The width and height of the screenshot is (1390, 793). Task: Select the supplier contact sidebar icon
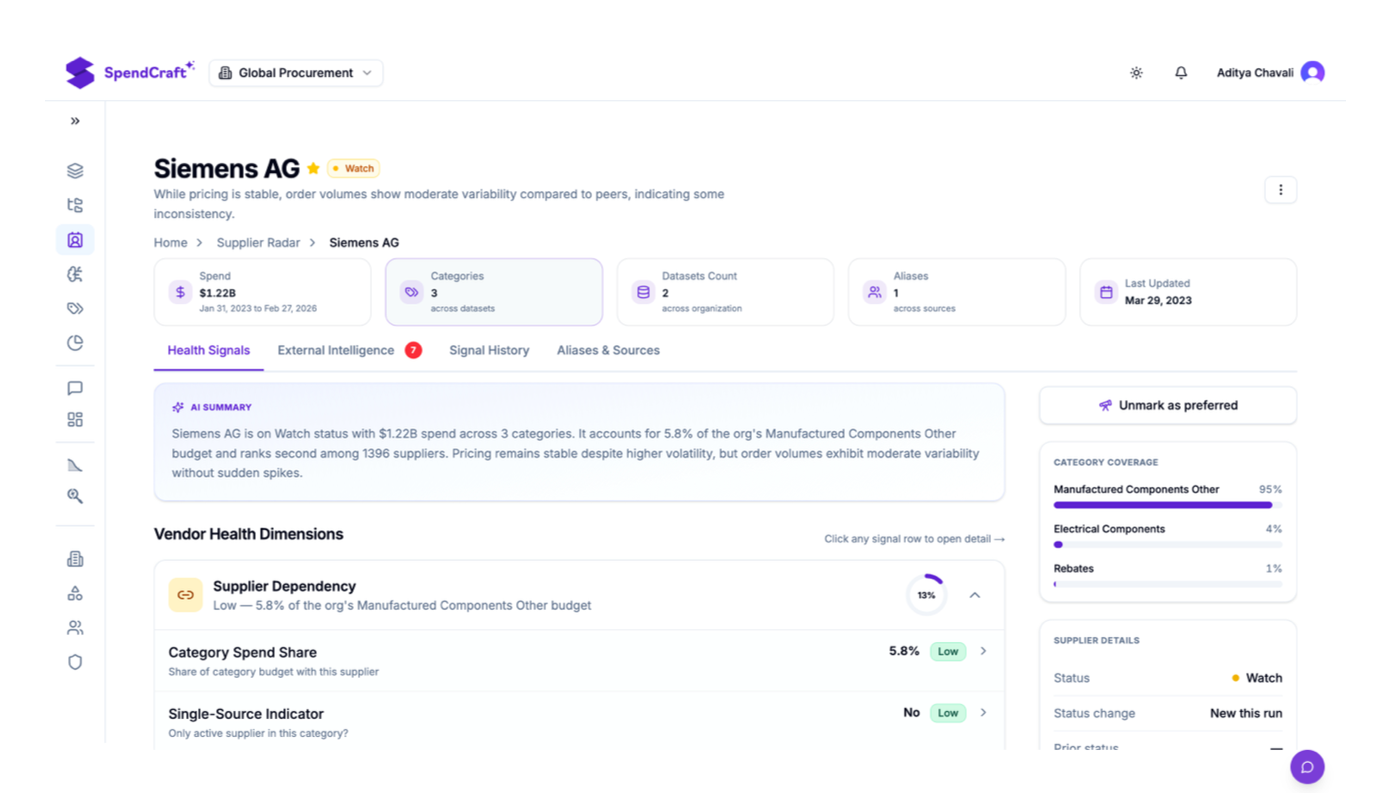pyautogui.click(x=75, y=240)
